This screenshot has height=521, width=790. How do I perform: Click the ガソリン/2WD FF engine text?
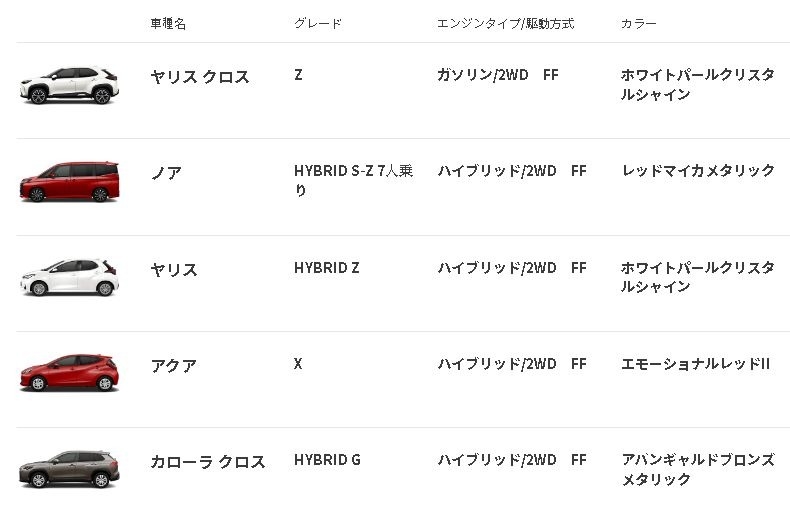[498, 75]
